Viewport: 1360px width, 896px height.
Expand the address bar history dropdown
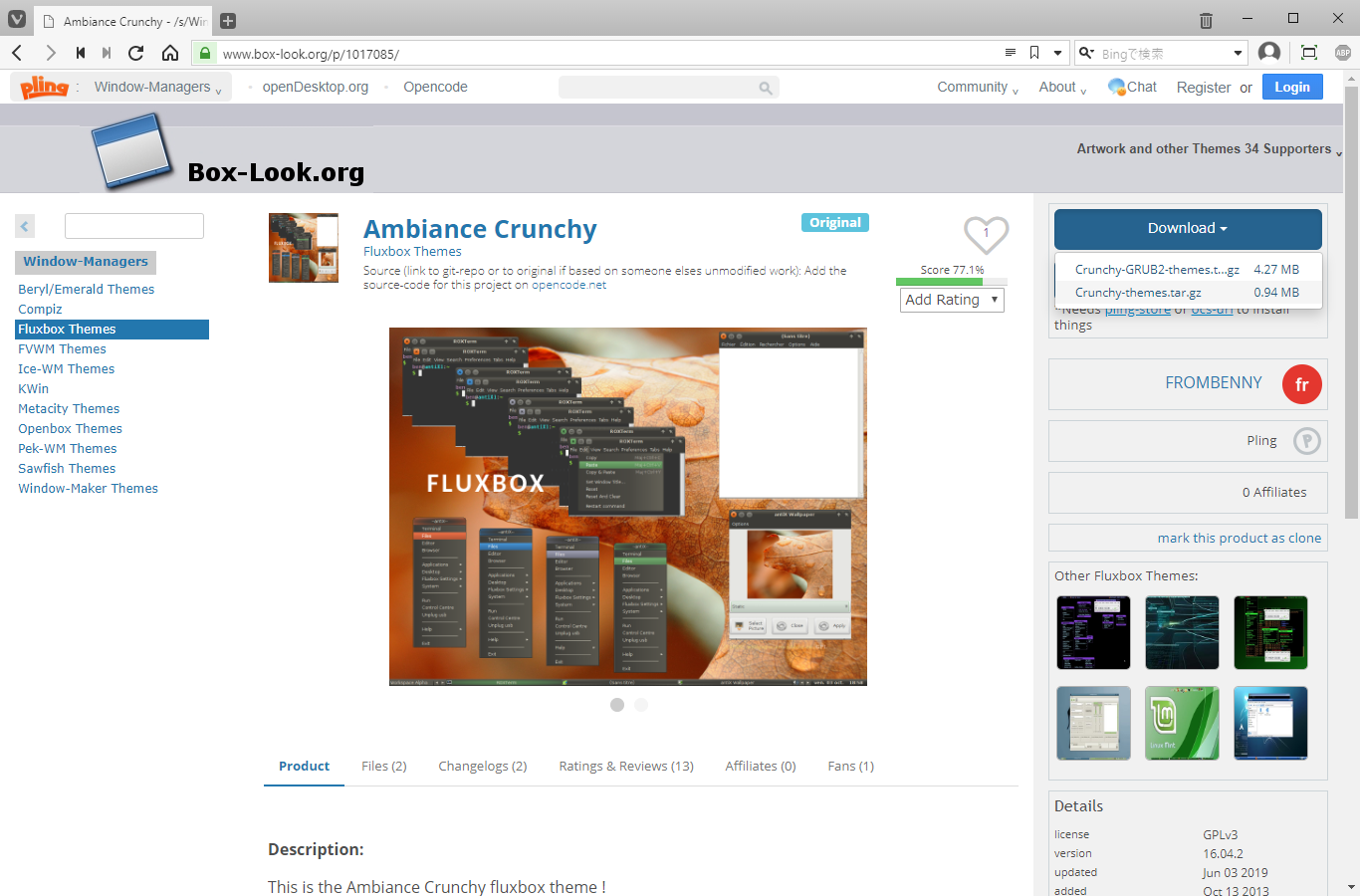pos(1058,53)
